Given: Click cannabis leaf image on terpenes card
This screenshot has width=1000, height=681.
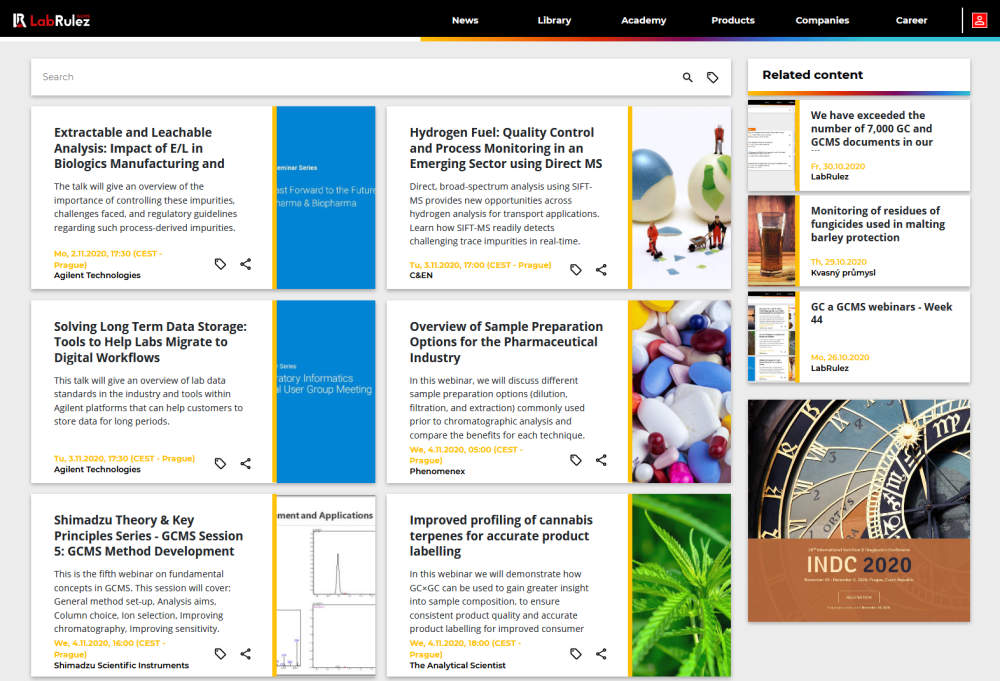Looking at the screenshot, I should point(681,585).
